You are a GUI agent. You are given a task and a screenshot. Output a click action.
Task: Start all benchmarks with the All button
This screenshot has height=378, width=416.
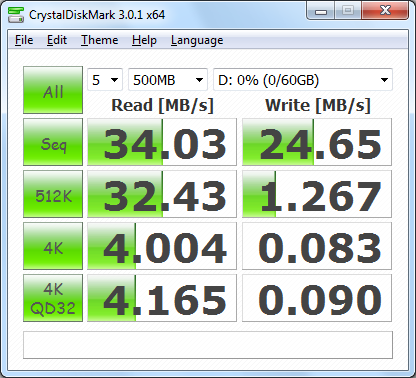pyautogui.click(x=53, y=90)
